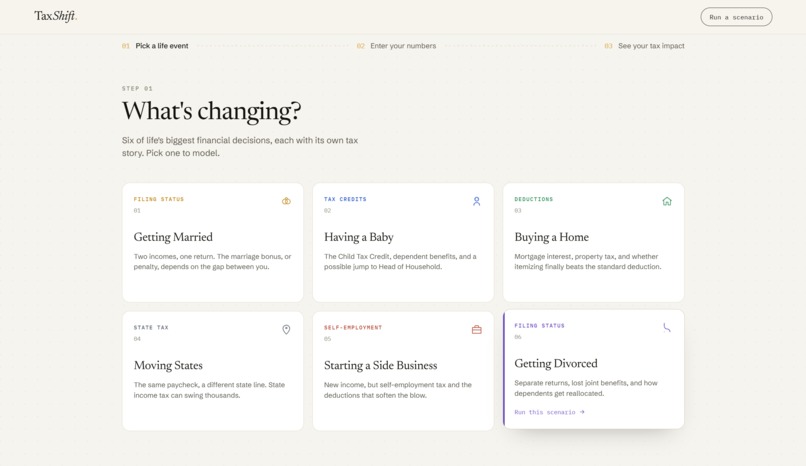Click the DEDUCTIONS category label

point(534,199)
